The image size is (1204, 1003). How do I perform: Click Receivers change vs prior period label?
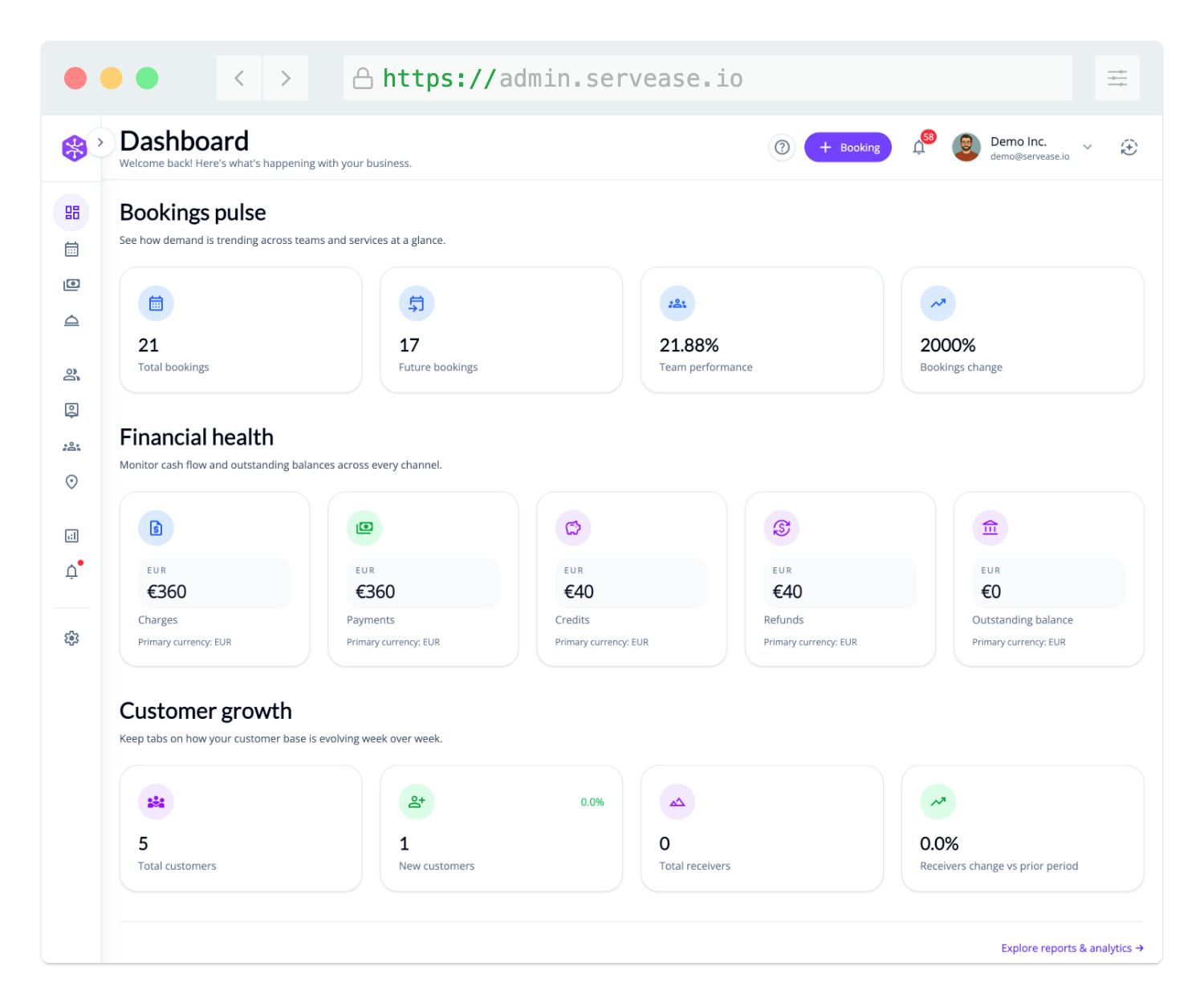[999, 866]
